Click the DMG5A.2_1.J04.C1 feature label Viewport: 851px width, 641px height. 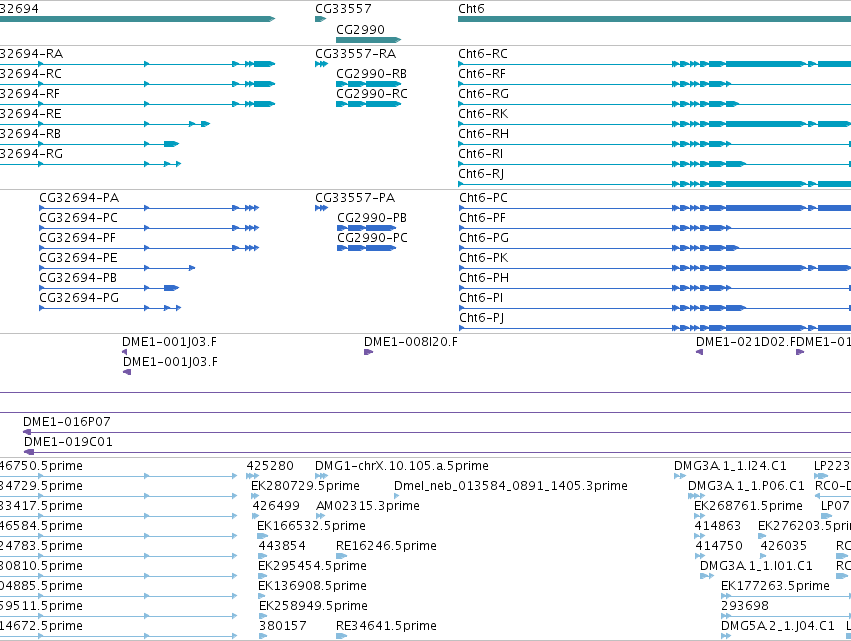778,626
